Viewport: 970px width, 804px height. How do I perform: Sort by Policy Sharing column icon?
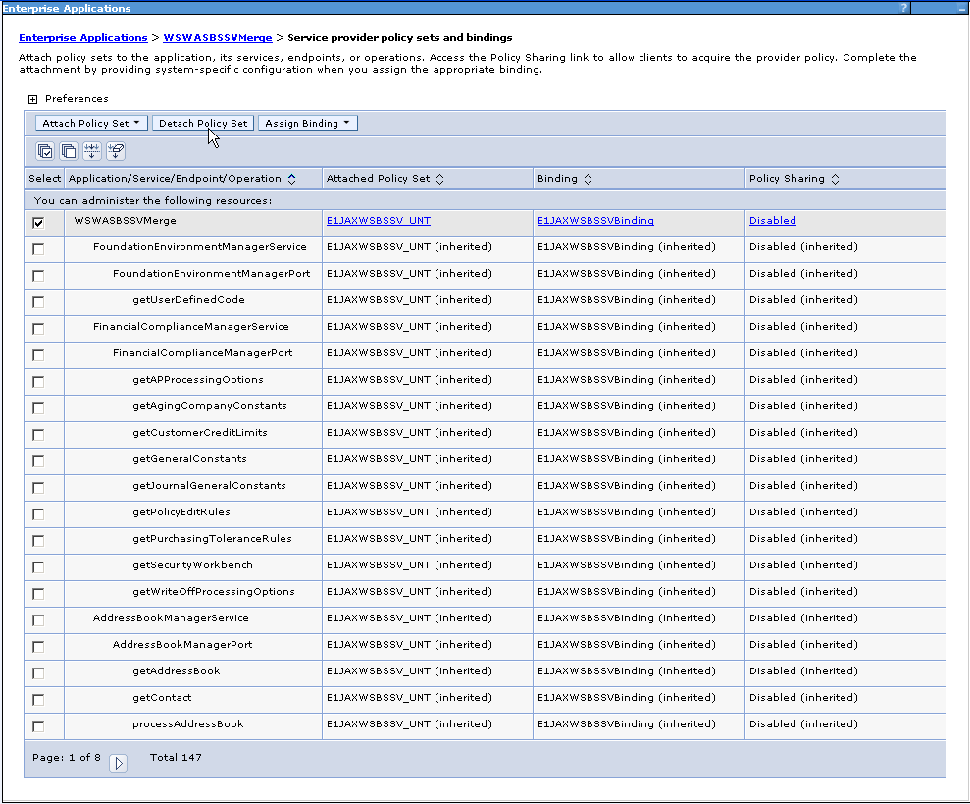[x=835, y=180]
